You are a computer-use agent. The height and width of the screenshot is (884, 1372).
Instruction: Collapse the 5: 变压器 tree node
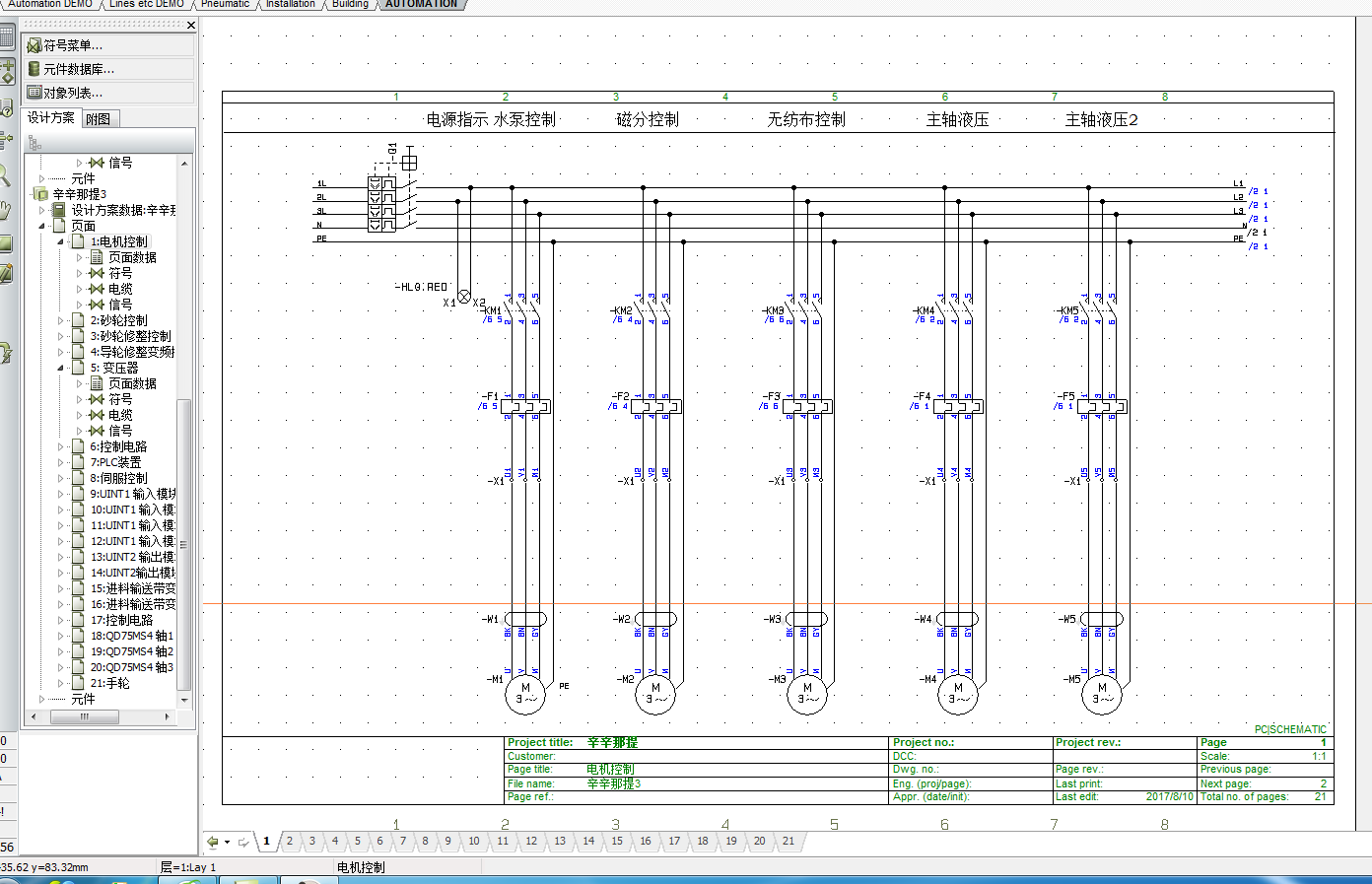click(x=60, y=368)
